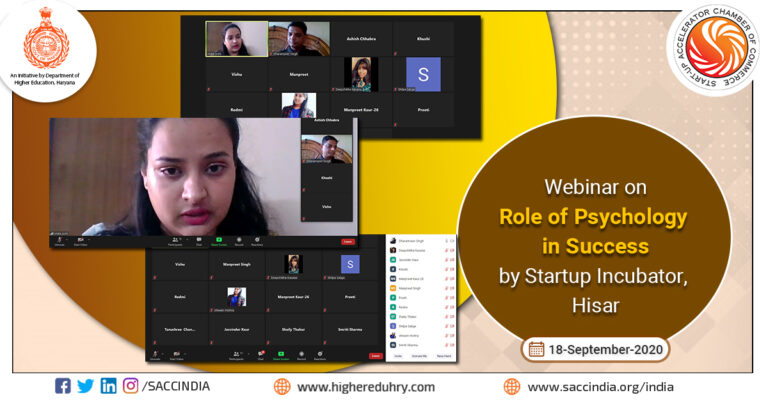
Task: Click the globe icon beside www.saccindia.org/india
Action: click(512, 386)
